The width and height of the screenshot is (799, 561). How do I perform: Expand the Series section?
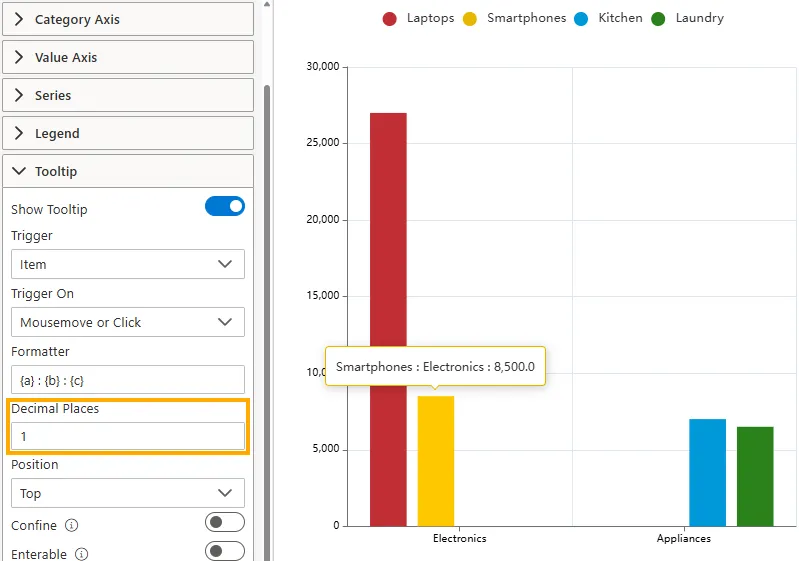click(127, 95)
